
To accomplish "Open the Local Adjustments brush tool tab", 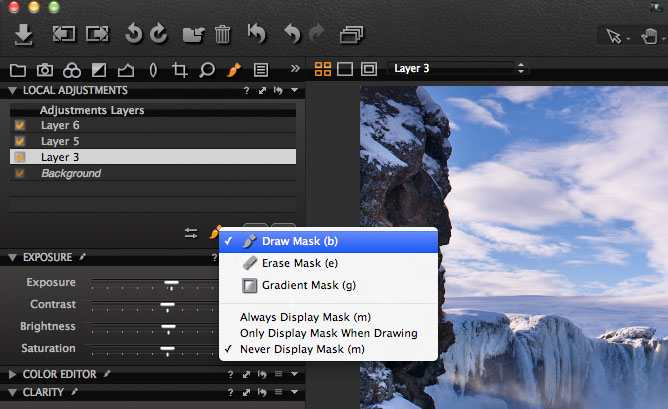I will [x=233, y=70].
